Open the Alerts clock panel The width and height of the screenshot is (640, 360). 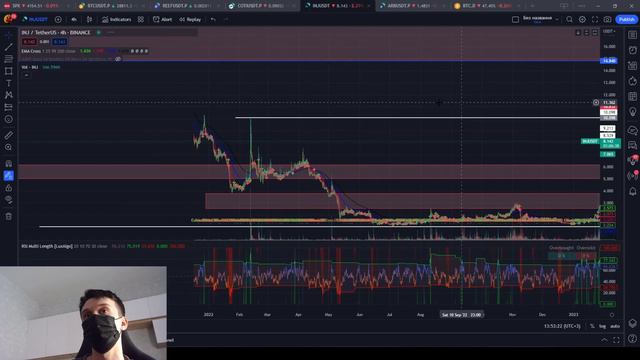tap(632, 50)
